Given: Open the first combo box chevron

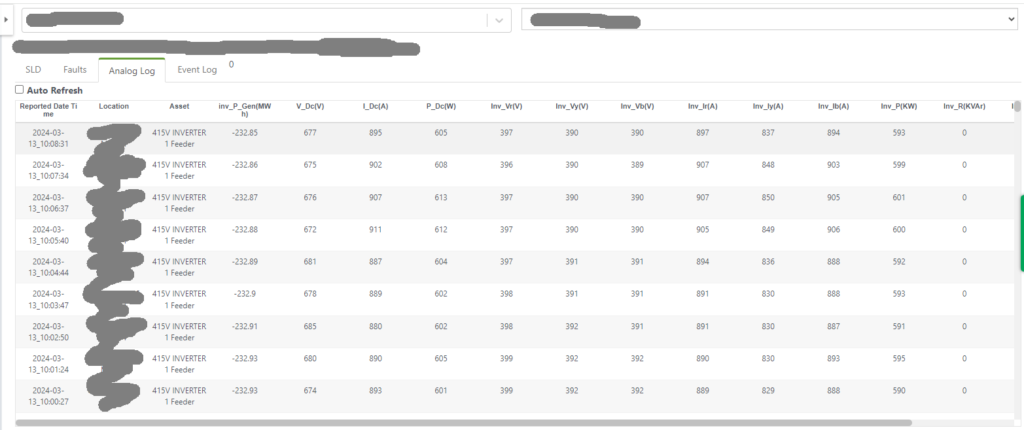Looking at the screenshot, I should point(499,20).
